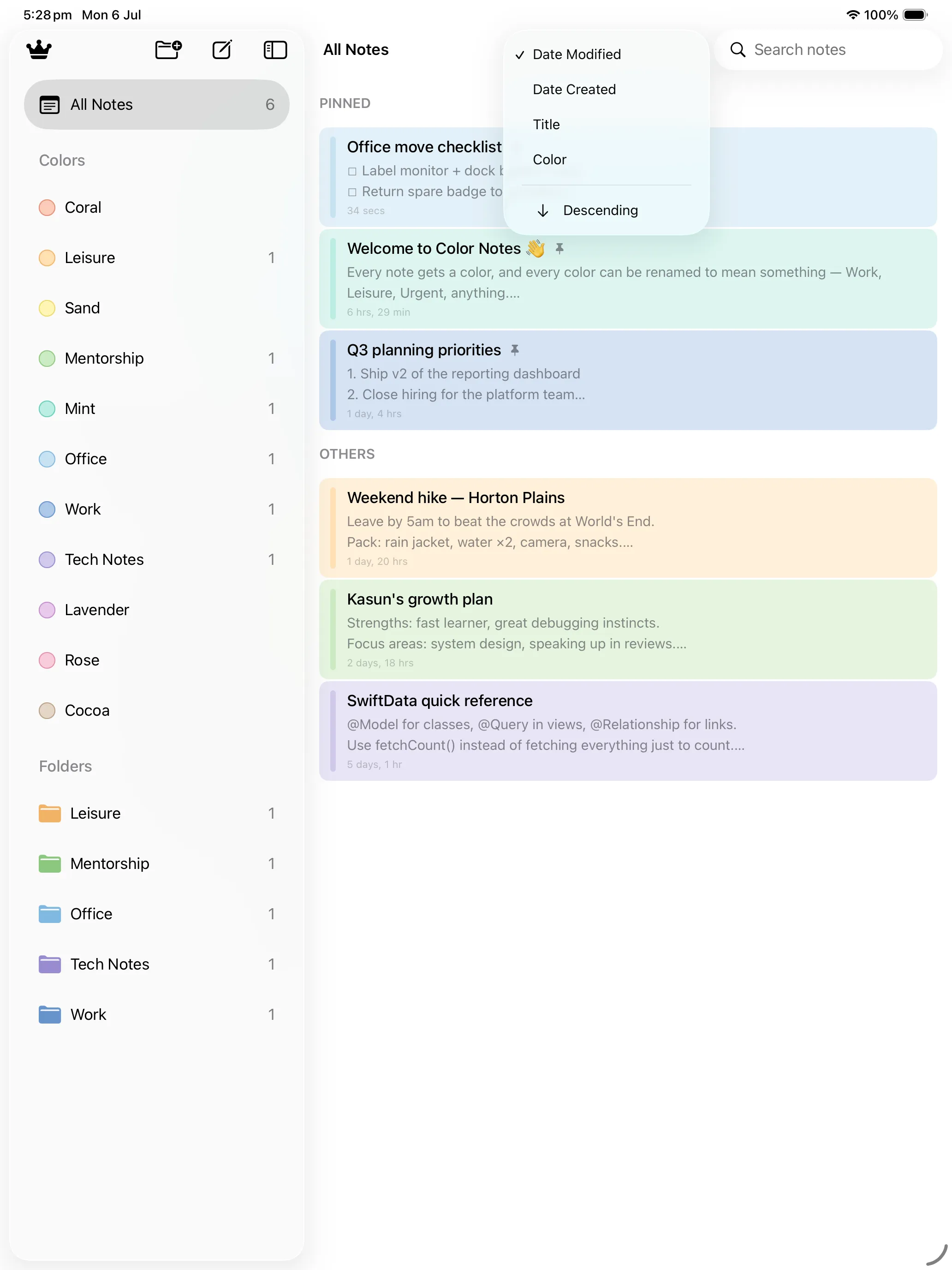952x1270 pixels.
Task: Click the Colors sidebar heading
Action: pos(62,160)
